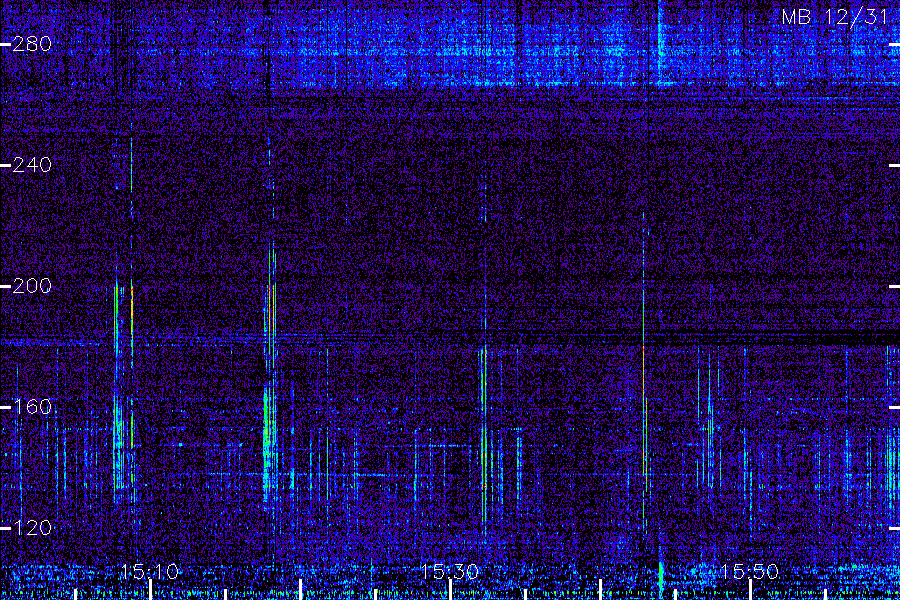Image resolution: width=900 pixels, height=600 pixels.
Task: Click the 15:50 time axis label
Action: [749, 572]
